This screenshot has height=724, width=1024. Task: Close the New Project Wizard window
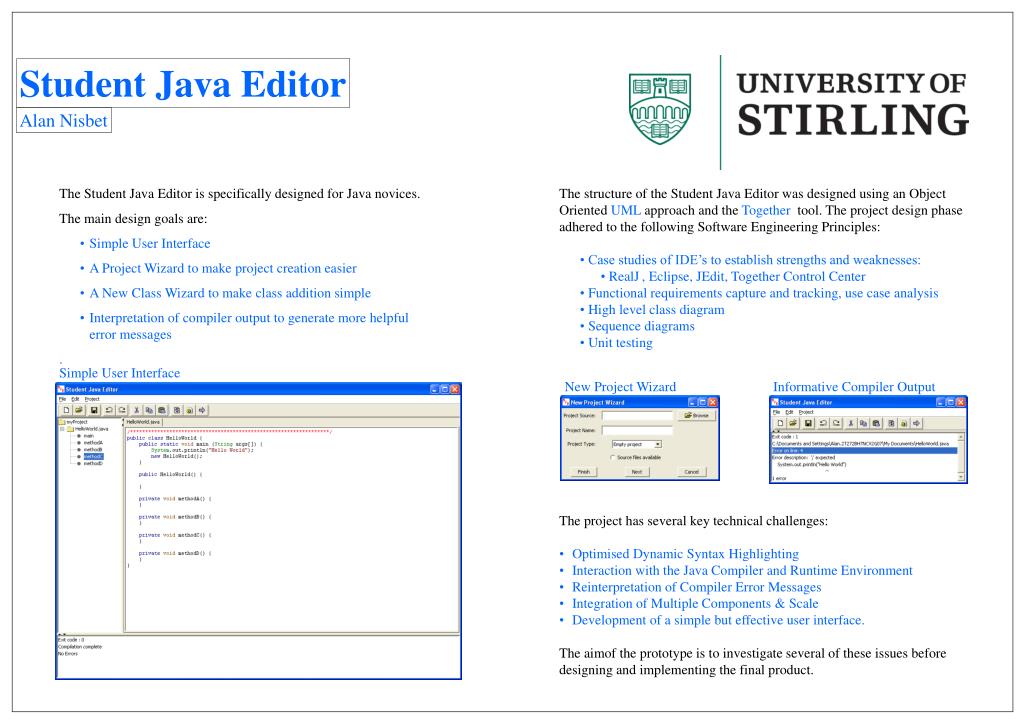pos(712,402)
